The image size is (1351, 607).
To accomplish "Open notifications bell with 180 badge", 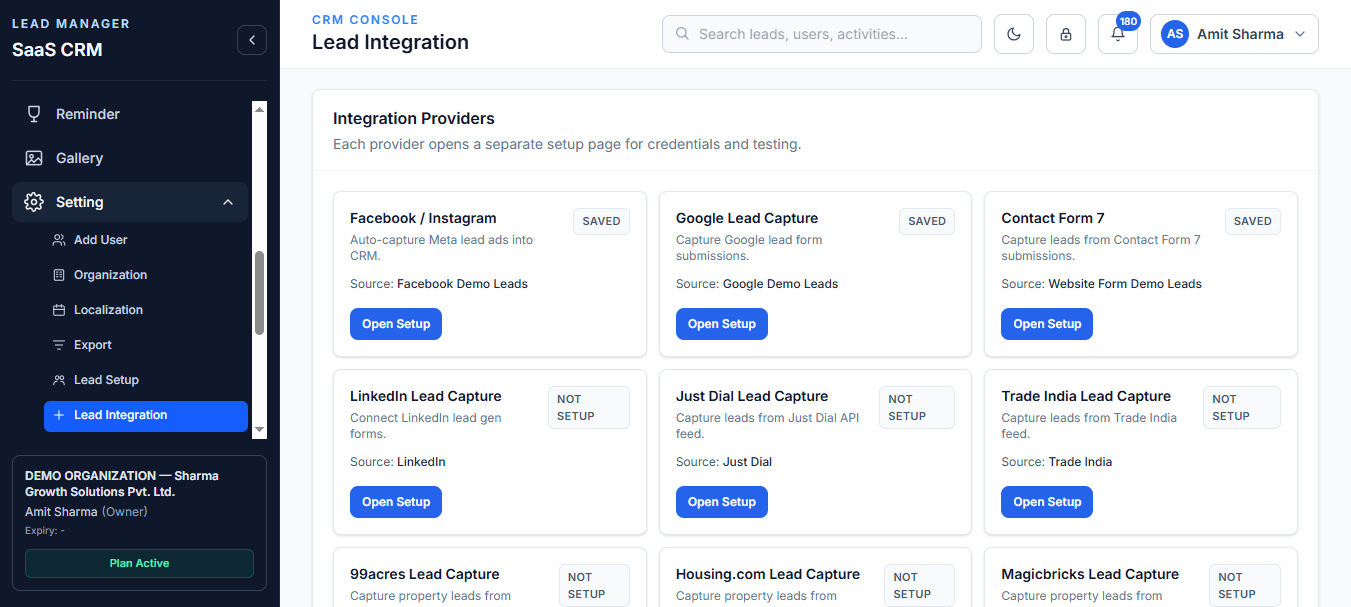I will (1118, 34).
